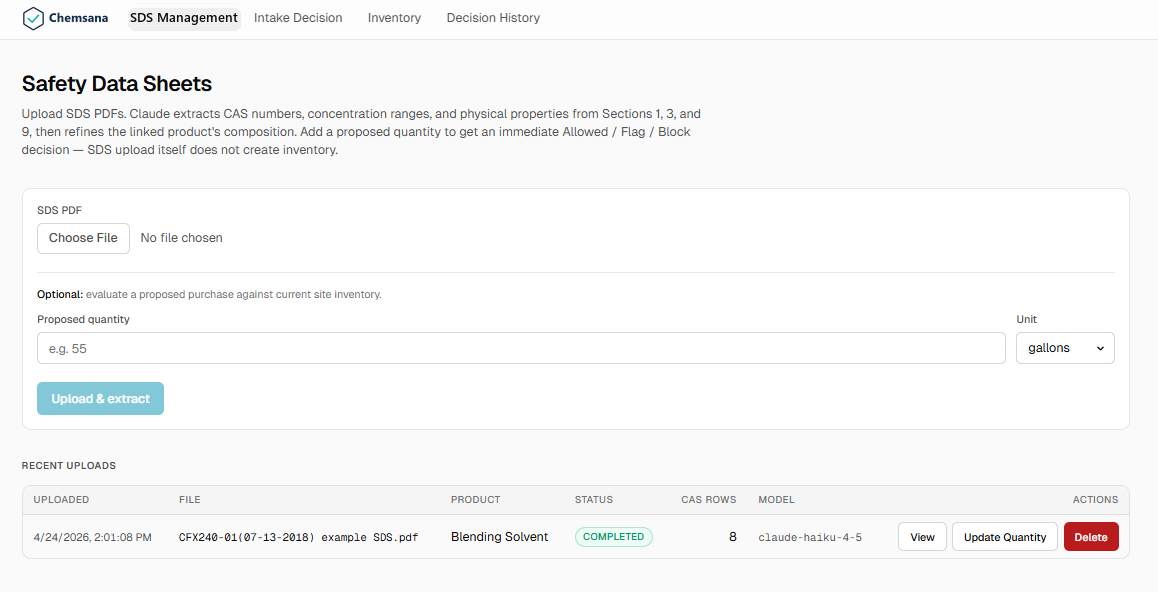Image resolution: width=1158 pixels, height=592 pixels.
Task: Click the PRODUCT column header
Action: 476,500
